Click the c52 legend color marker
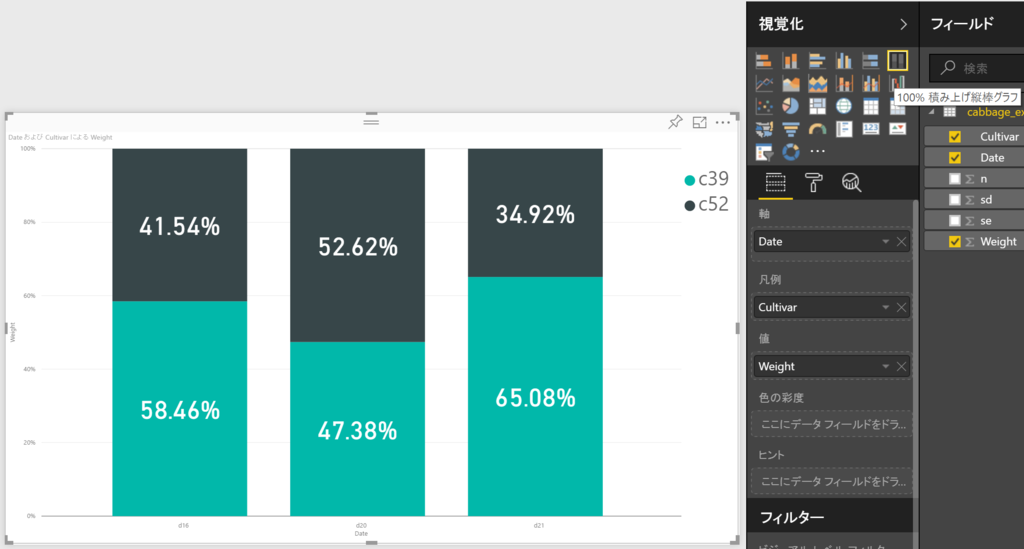 coord(690,206)
